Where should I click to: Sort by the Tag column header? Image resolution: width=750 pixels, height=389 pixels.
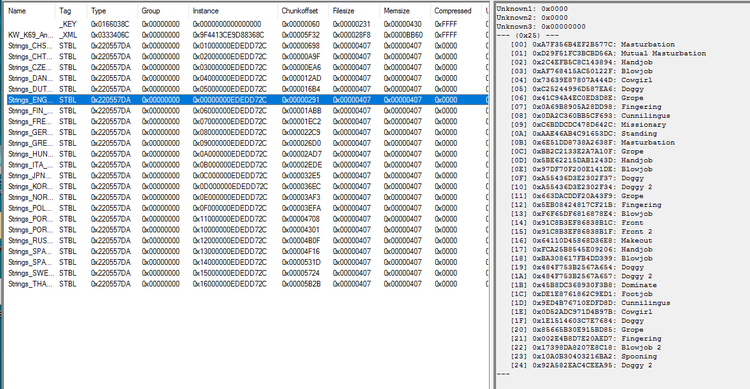tap(71, 11)
